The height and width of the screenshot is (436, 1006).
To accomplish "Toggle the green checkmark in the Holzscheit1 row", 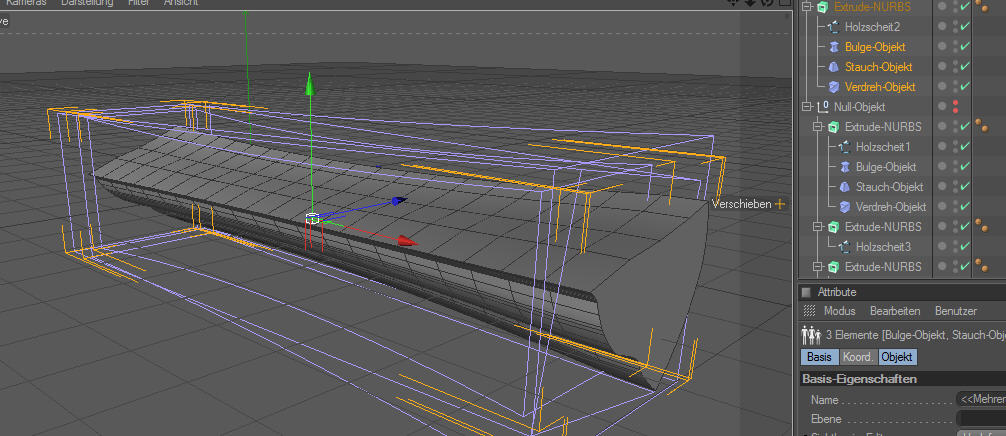I will [965, 147].
